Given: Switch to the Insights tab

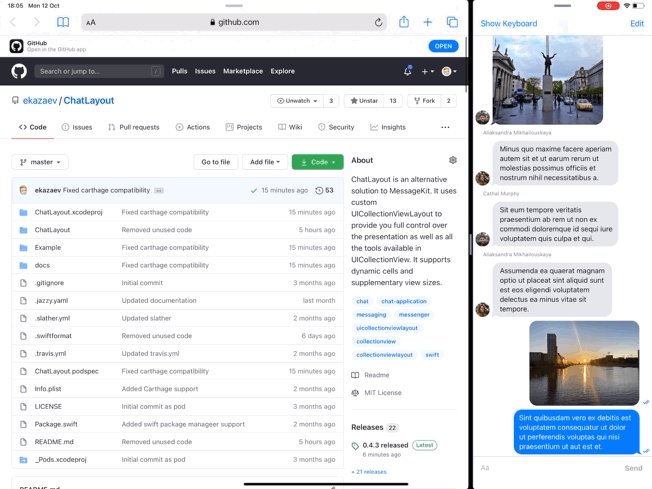Looking at the screenshot, I should [388, 127].
